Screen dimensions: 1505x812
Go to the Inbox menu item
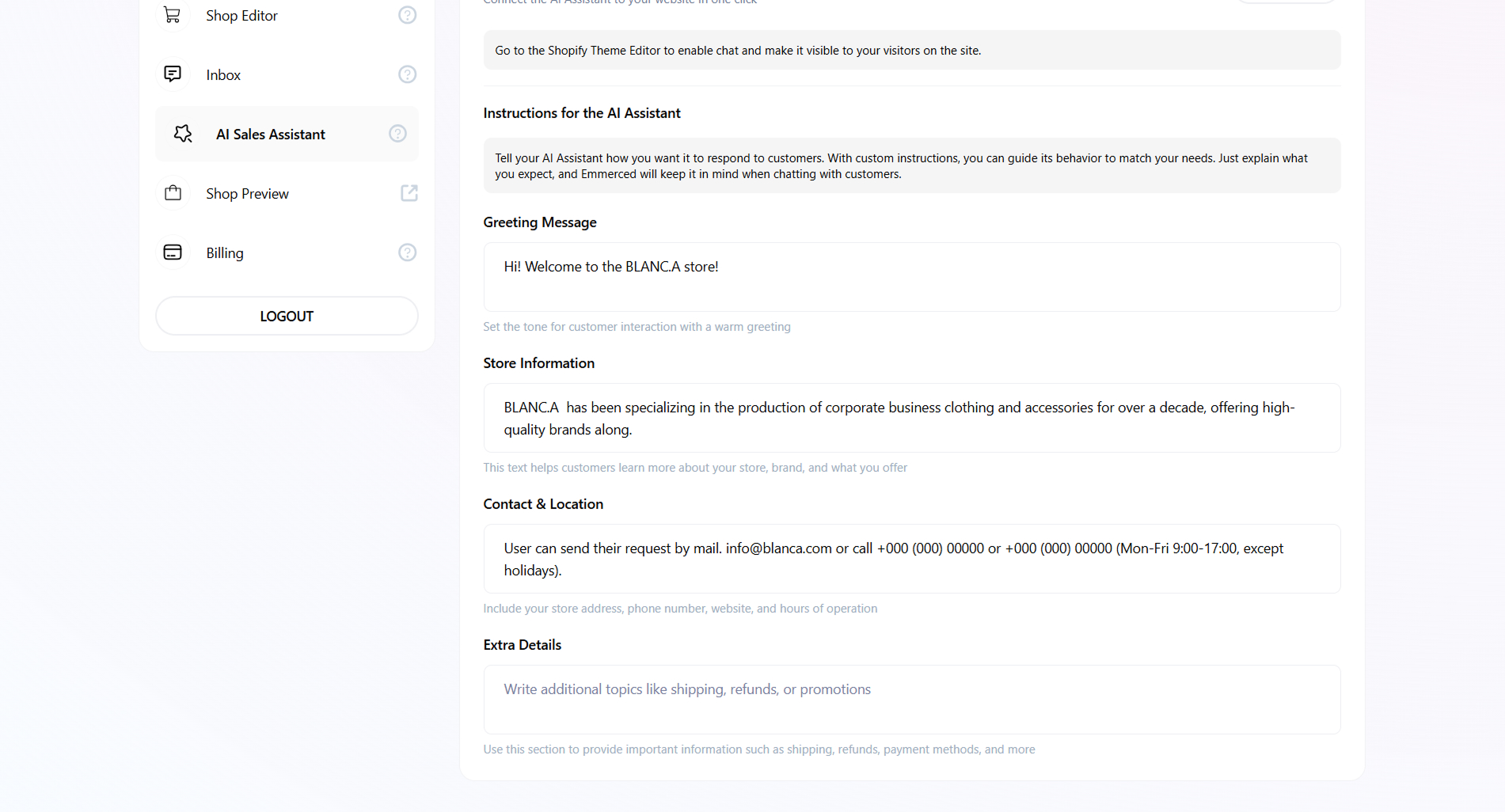(x=223, y=75)
